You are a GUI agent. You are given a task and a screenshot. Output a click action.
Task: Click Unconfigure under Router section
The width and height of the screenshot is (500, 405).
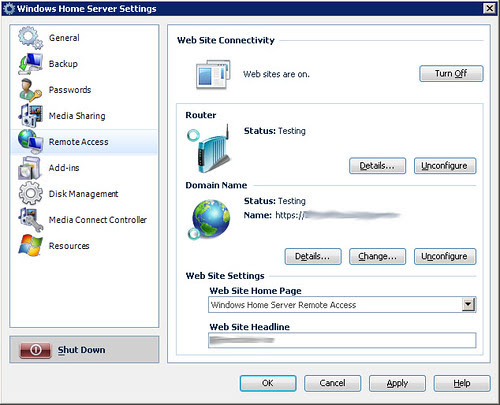point(445,166)
